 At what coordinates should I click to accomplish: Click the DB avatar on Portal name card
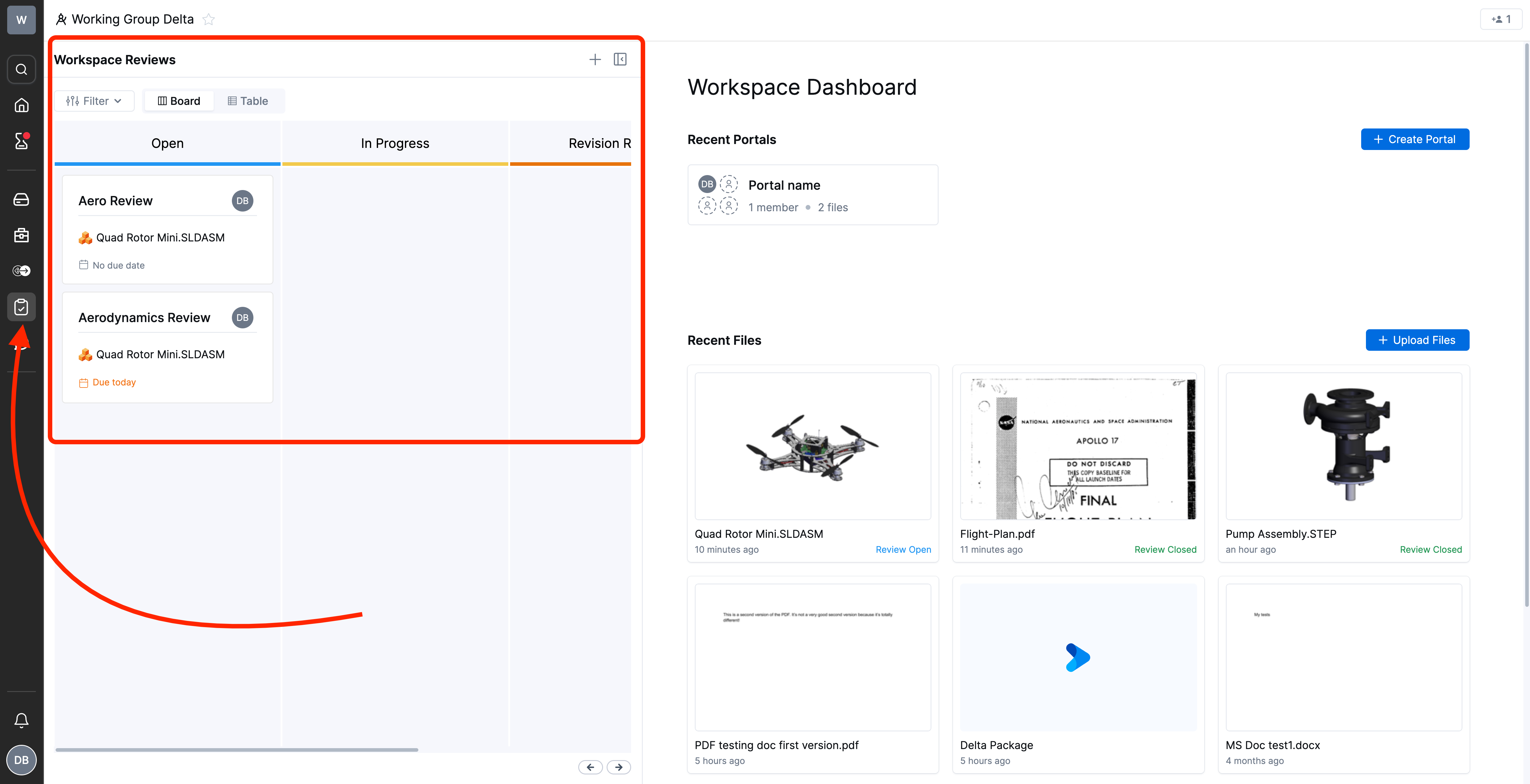pyautogui.click(x=707, y=184)
